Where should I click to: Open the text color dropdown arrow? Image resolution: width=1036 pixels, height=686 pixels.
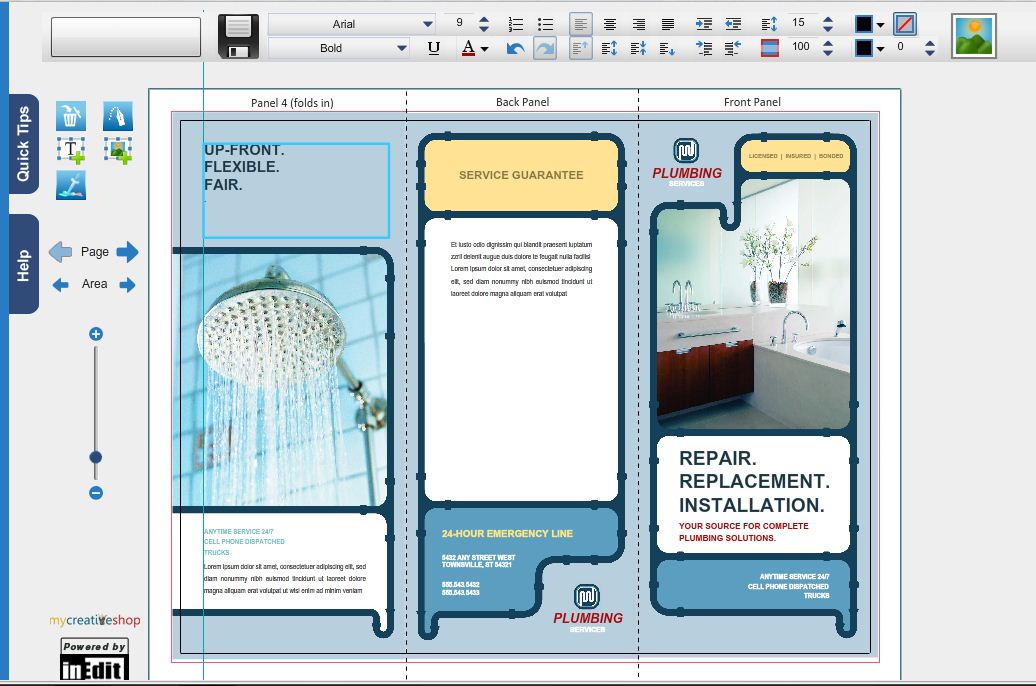pyautogui.click(x=485, y=48)
